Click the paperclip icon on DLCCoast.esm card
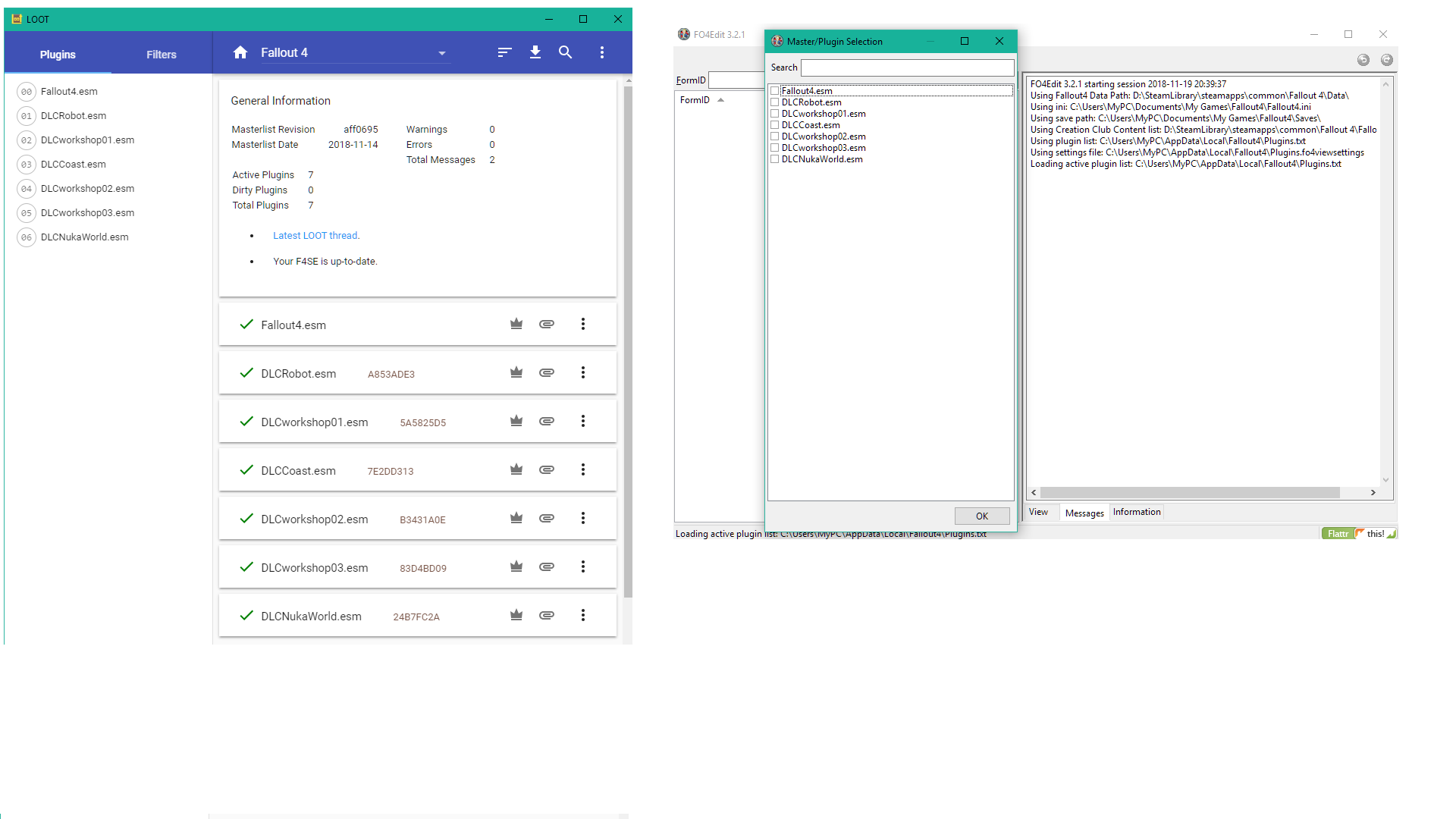 tap(547, 469)
